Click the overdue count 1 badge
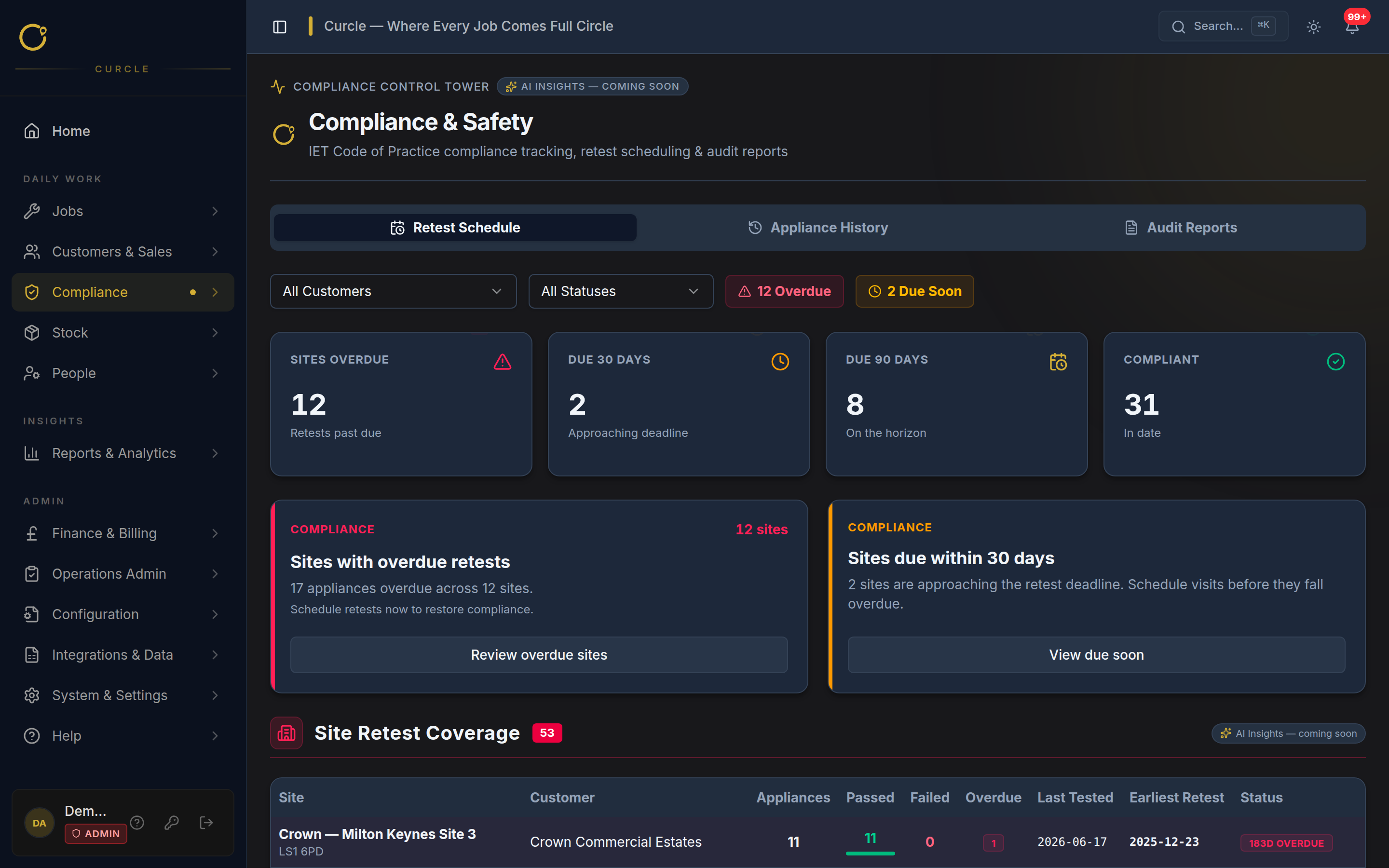The height and width of the screenshot is (868, 1389). click(994, 843)
